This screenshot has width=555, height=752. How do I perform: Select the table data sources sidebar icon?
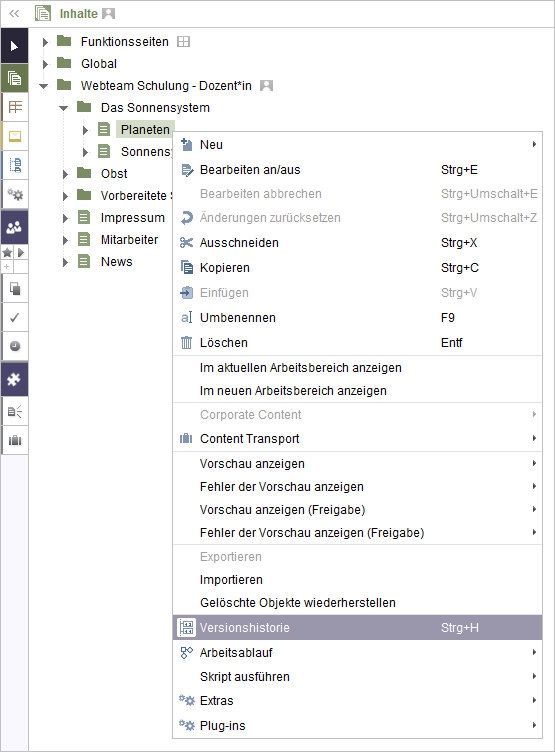click(x=15, y=106)
